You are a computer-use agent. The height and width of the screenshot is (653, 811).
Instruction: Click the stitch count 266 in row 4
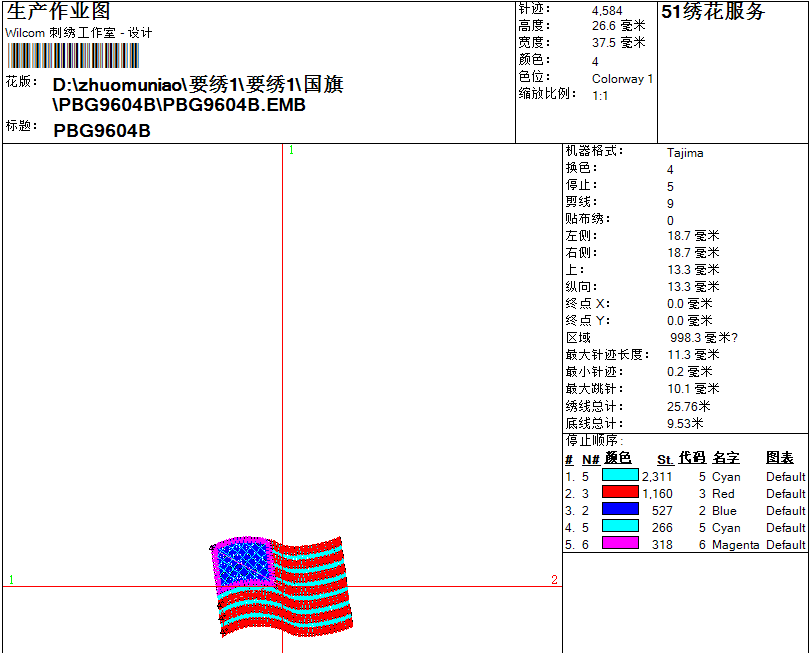click(x=662, y=528)
